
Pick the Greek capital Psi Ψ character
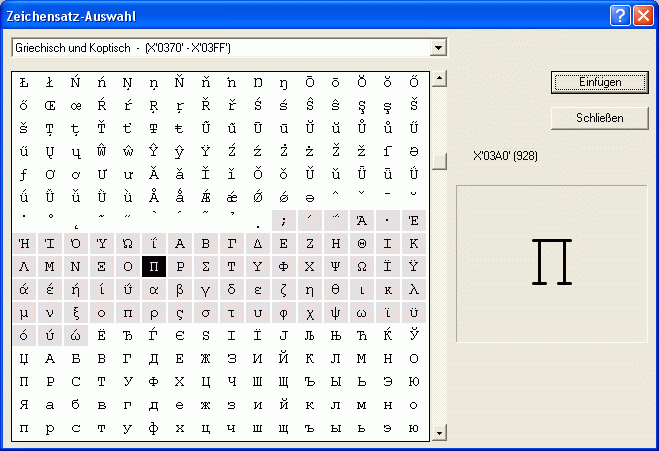click(x=335, y=267)
